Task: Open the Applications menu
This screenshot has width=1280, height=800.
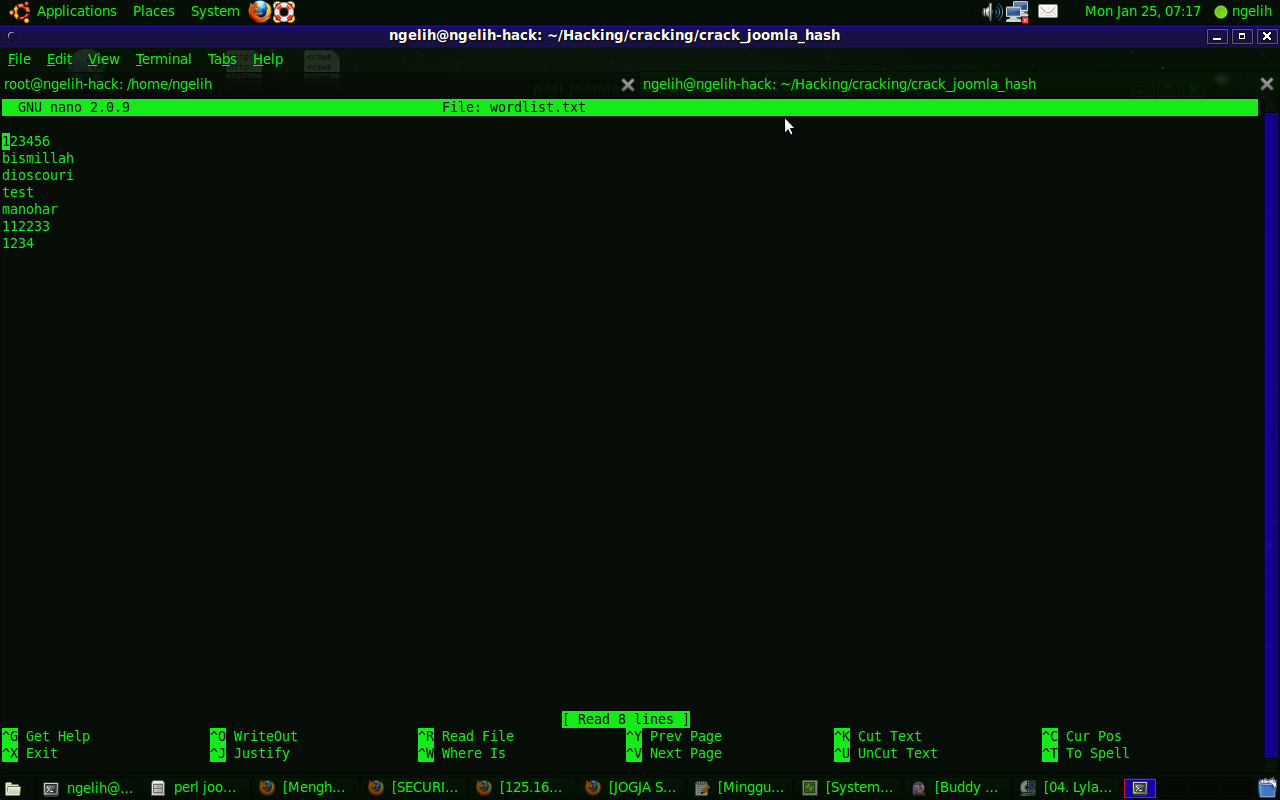Action: (x=77, y=12)
